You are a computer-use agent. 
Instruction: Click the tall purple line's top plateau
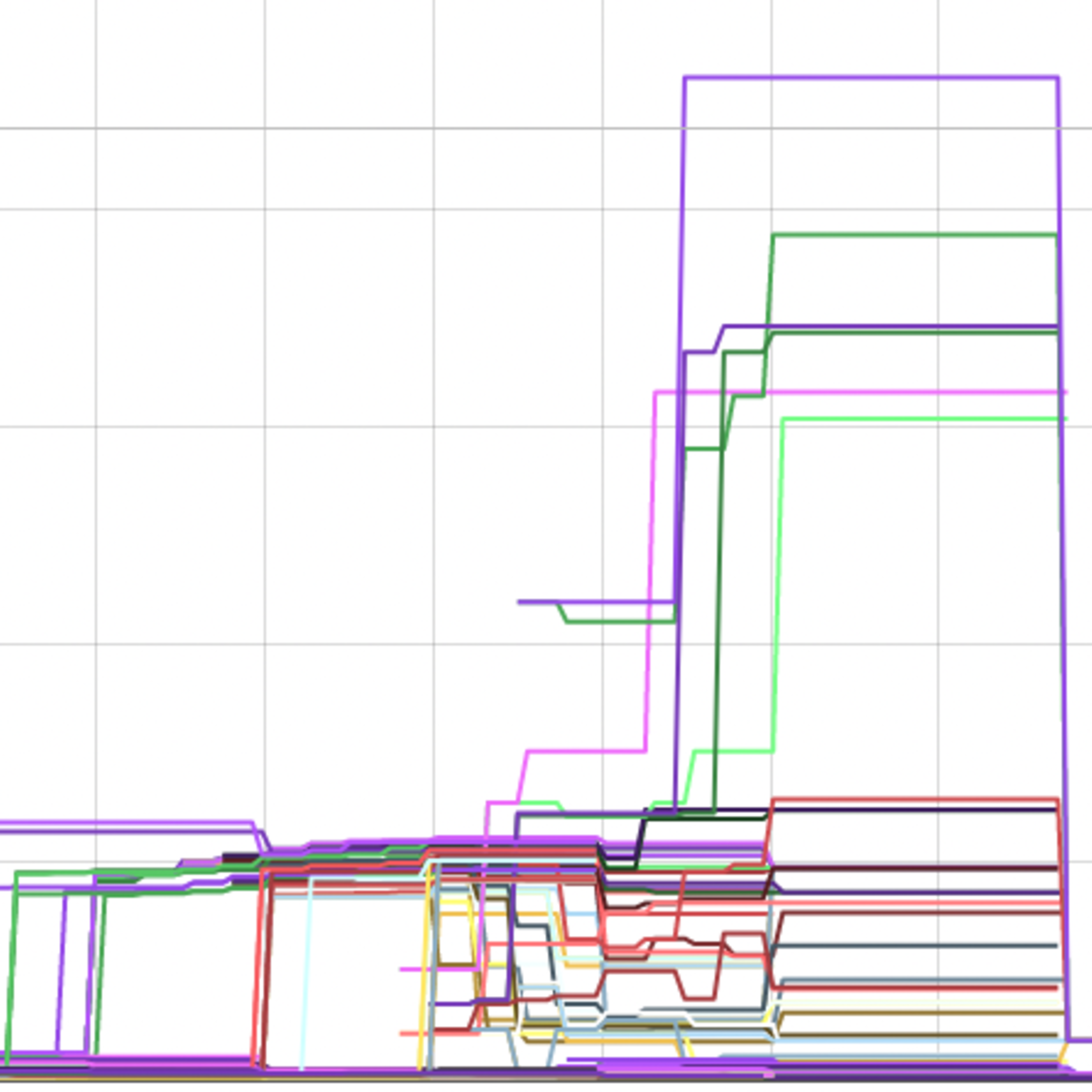[x=871, y=78]
